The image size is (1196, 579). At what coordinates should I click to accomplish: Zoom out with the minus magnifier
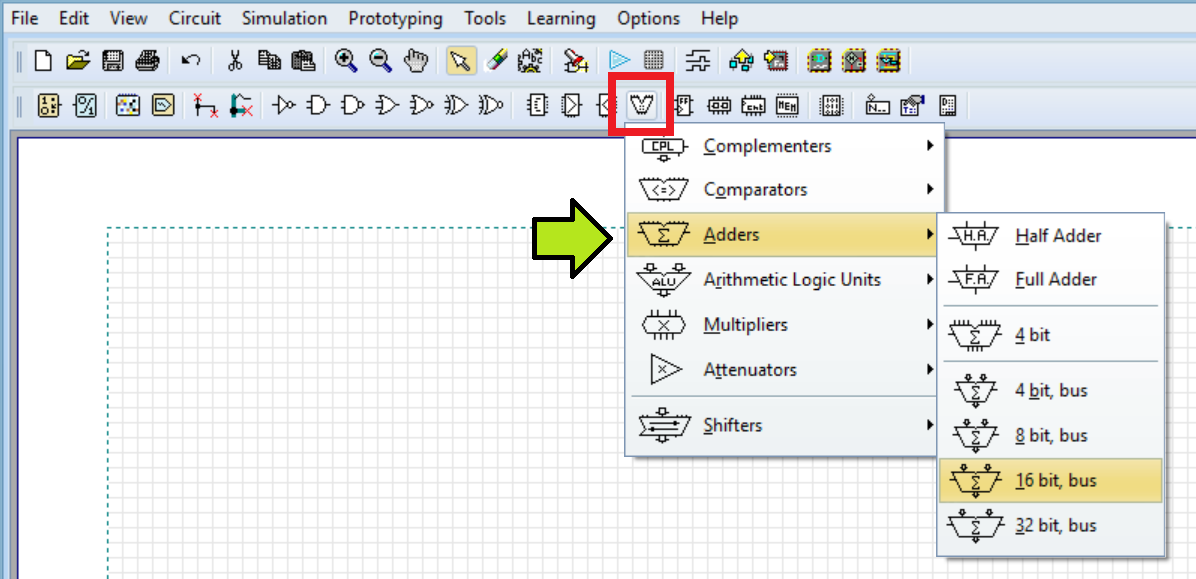[x=381, y=60]
